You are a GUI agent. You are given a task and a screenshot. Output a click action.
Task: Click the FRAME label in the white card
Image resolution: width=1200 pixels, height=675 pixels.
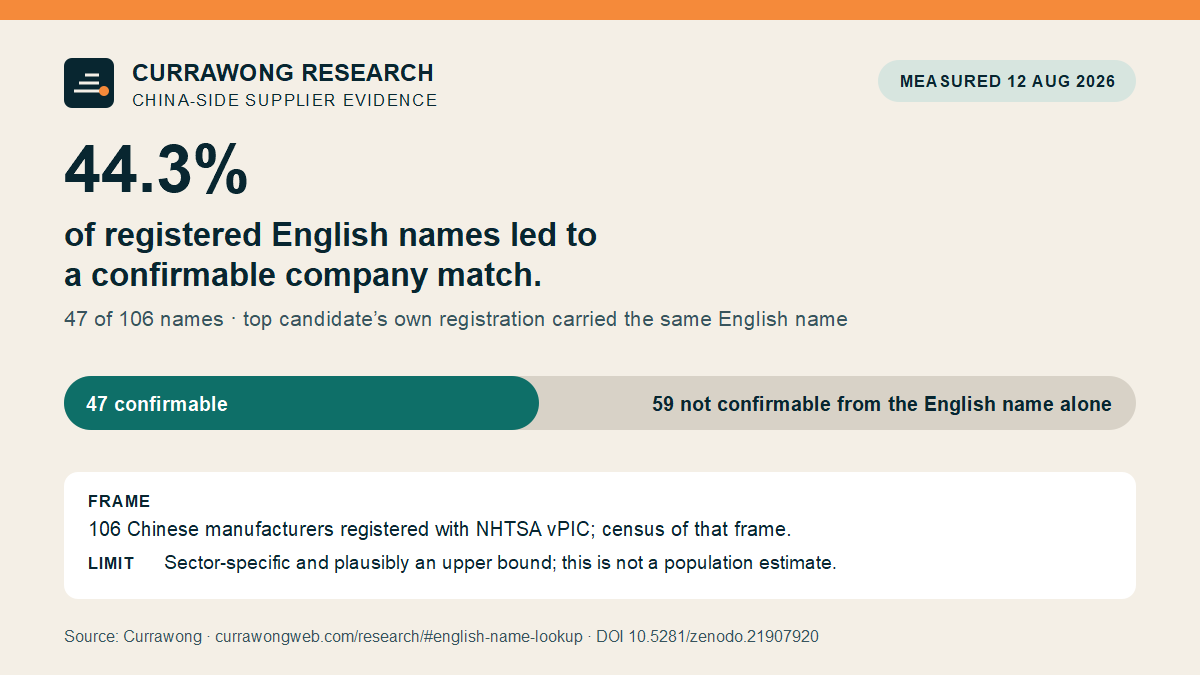119,502
